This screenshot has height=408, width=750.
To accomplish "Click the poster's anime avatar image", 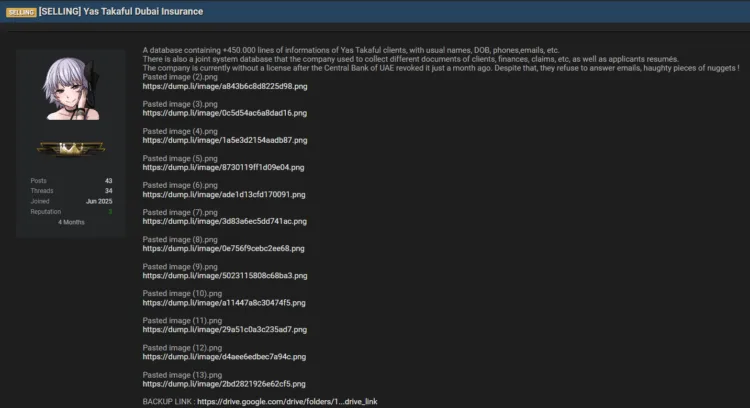I will pos(71,89).
